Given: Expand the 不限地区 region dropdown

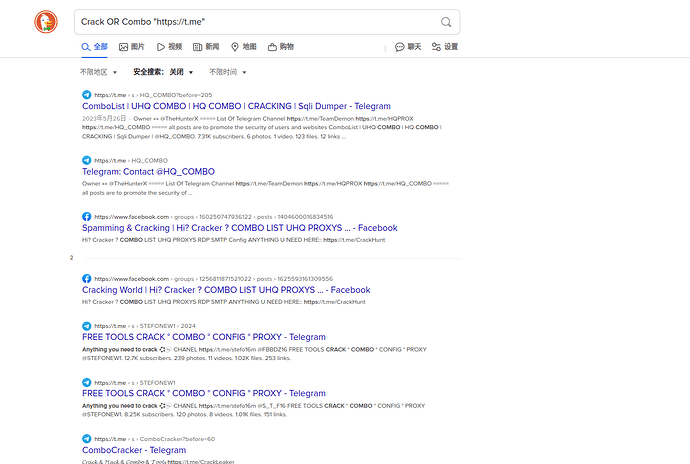Looking at the screenshot, I should pos(98,72).
